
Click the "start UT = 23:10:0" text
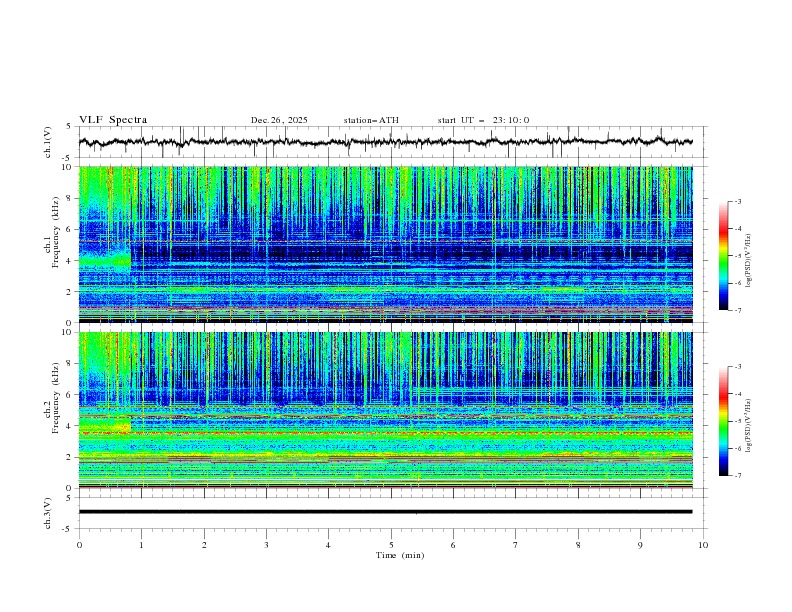pos(483,120)
